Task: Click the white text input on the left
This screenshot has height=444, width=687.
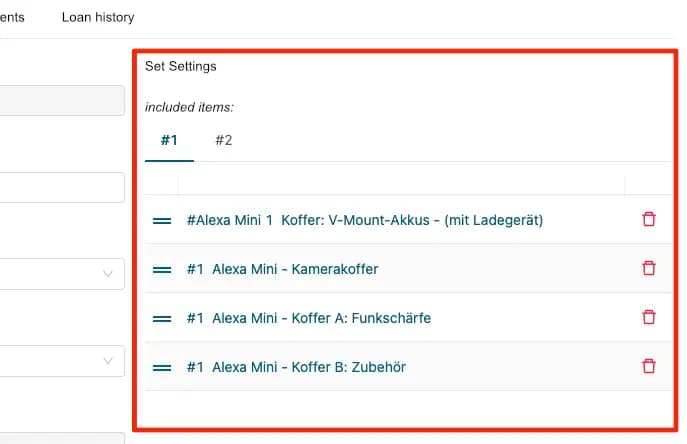Action: click(62, 187)
